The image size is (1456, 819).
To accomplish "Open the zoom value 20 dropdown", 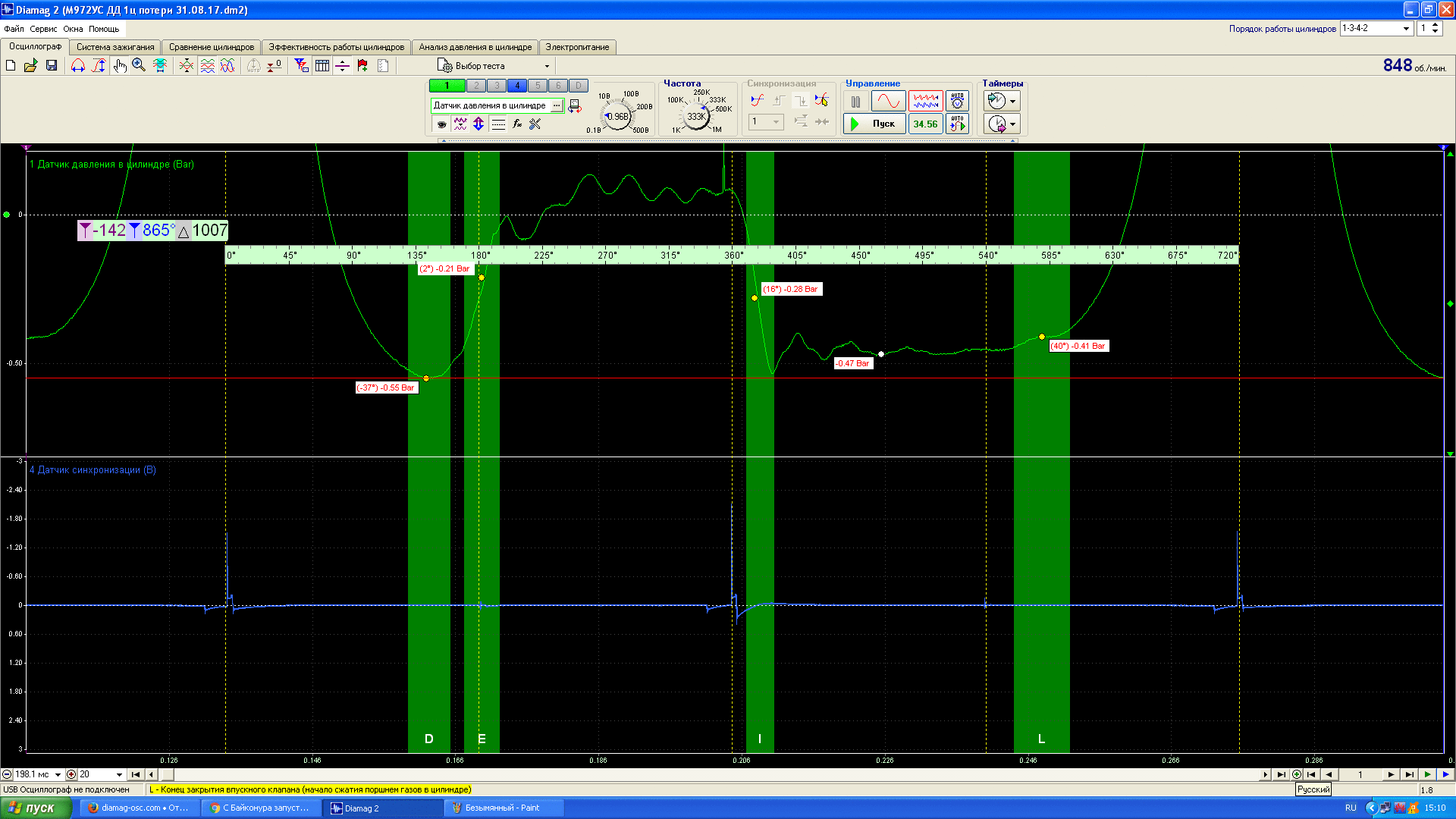I will pos(119,775).
